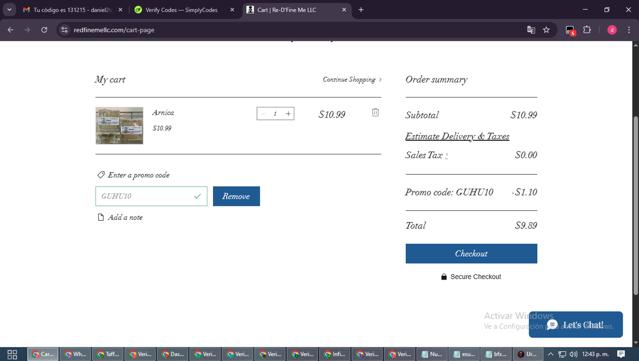Open Windows notification center icon

[x=621, y=354]
